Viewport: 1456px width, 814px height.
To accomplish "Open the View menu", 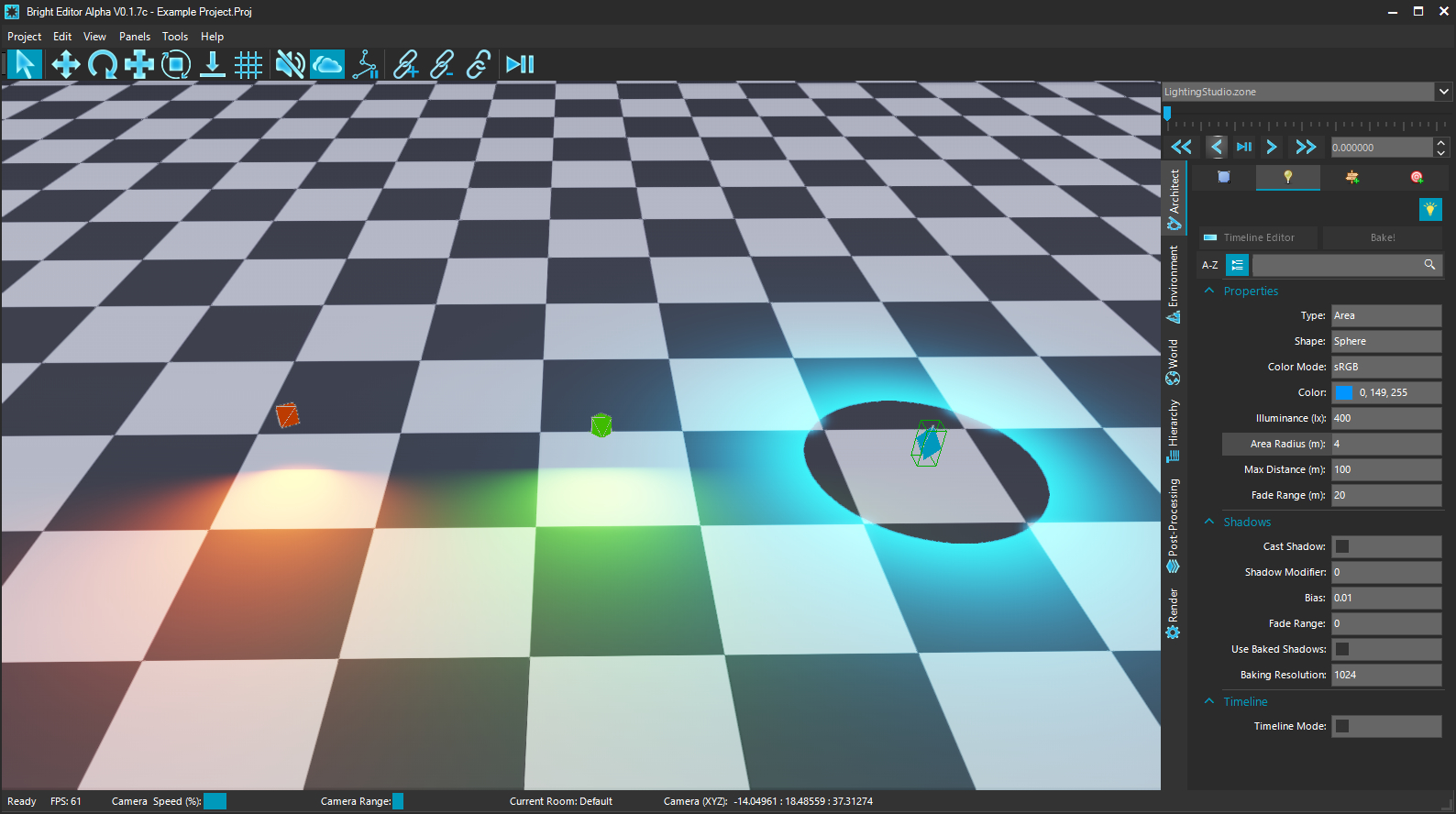I will tap(94, 37).
